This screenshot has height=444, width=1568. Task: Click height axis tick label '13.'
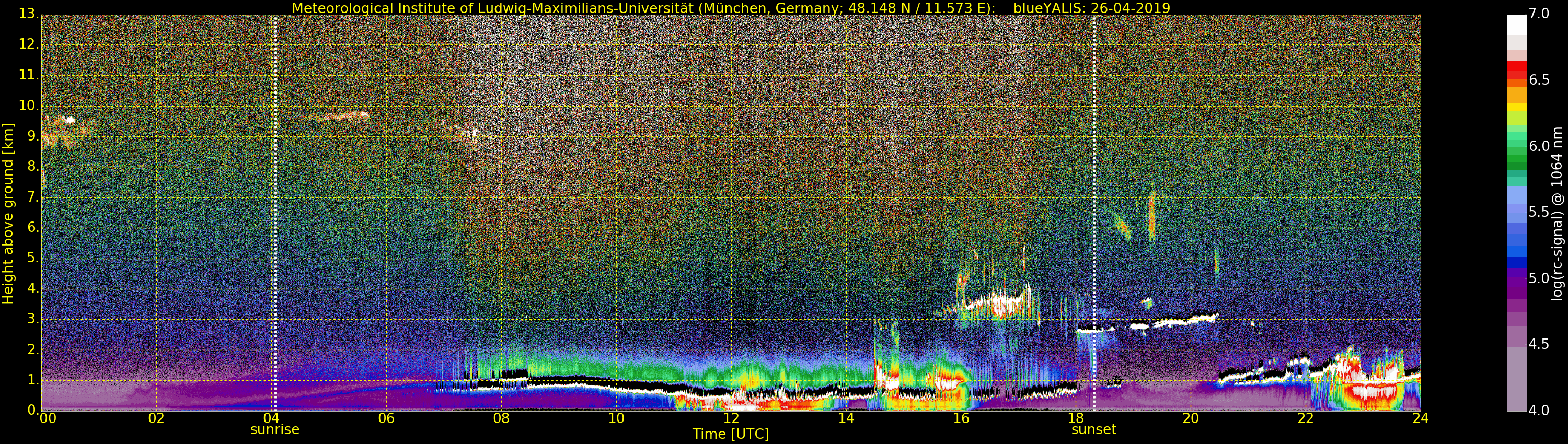tap(29, 14)
